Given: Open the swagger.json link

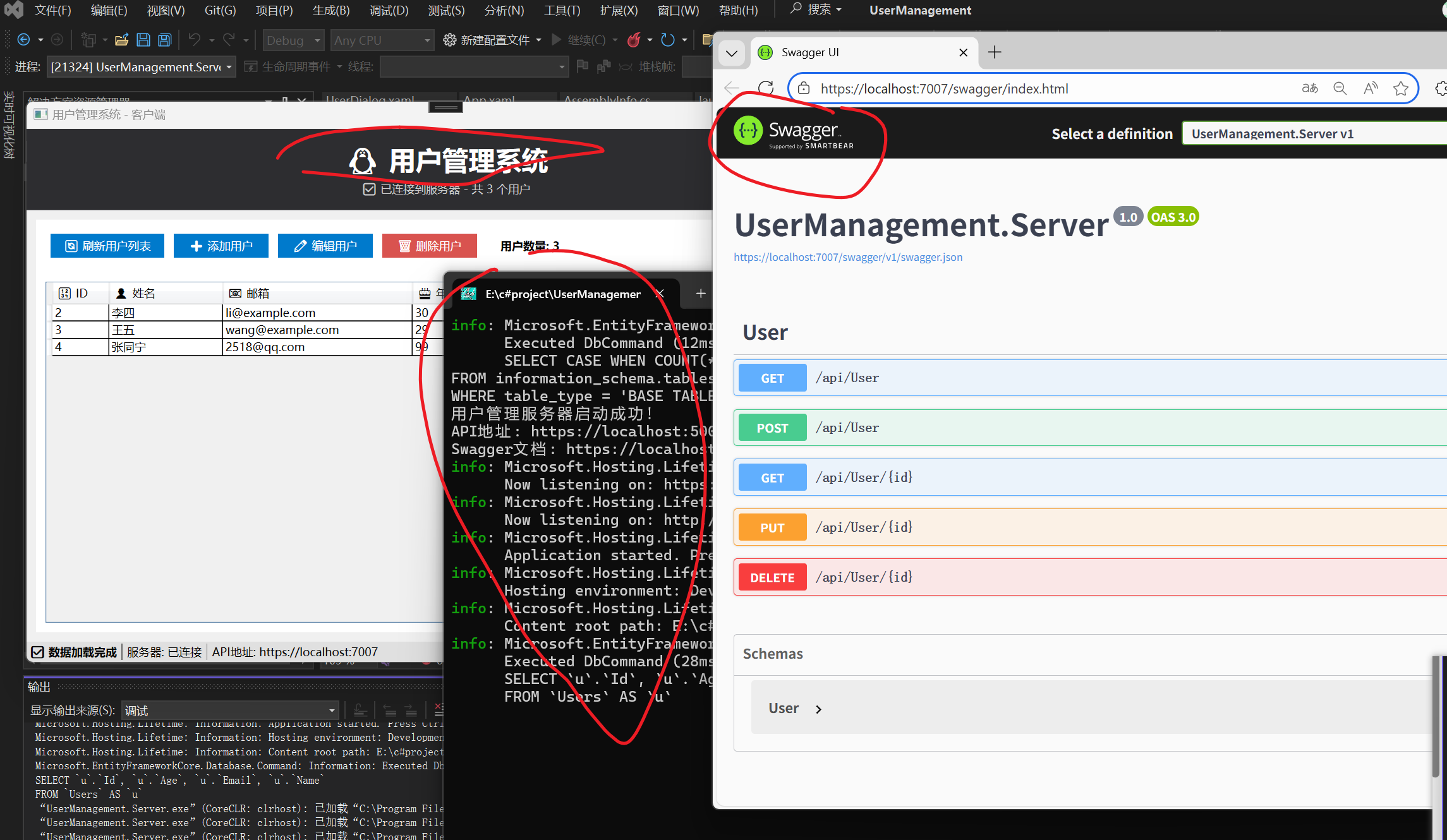Looking at the screenshot, I should click(x=848, y=257).
